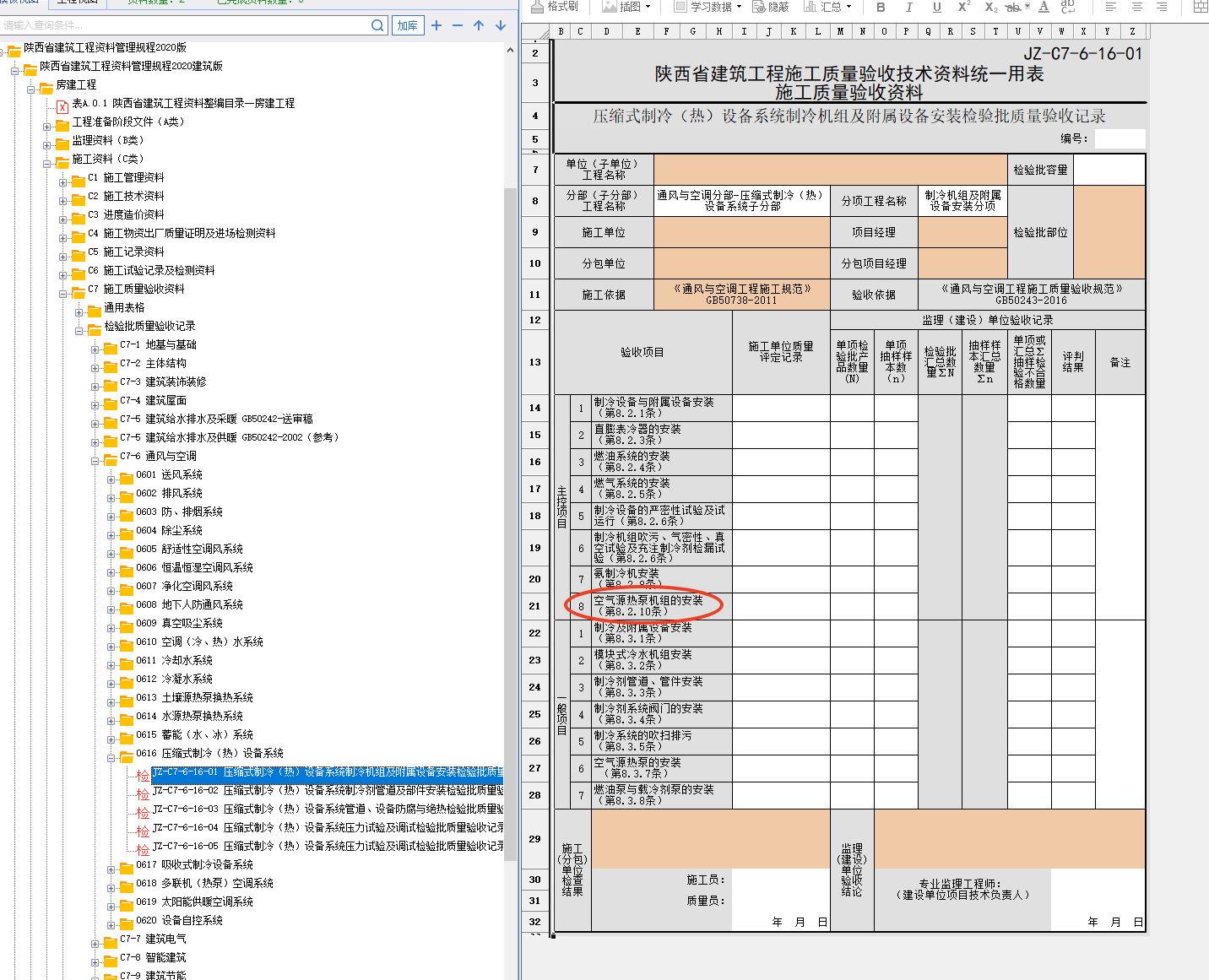The height and width of the screenshot is (980, 1209).
Task: Click the empty 检验批容量 value cell
Action: (1109, 170)
